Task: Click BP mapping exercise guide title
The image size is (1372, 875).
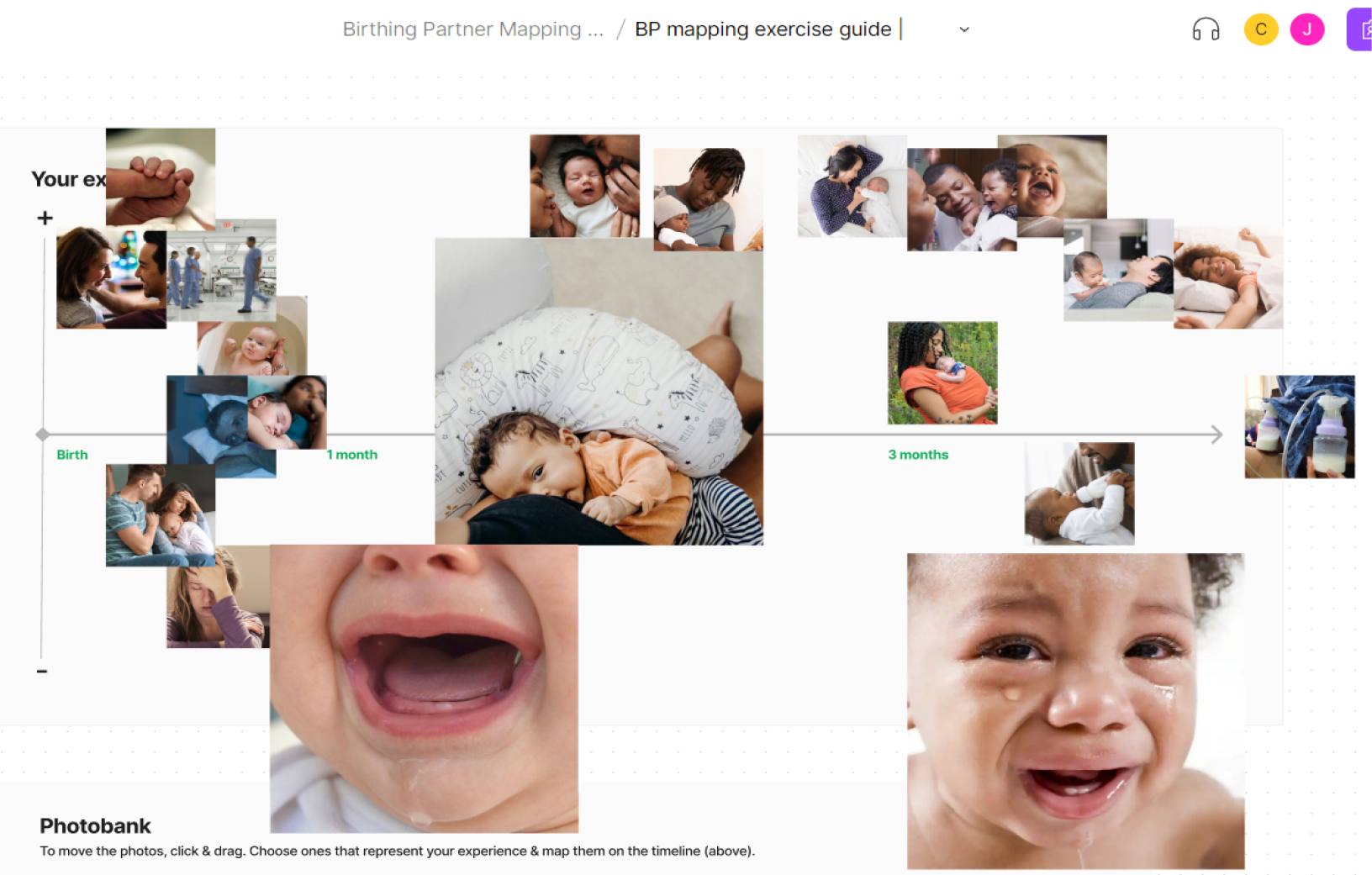Action: (763, 29)
